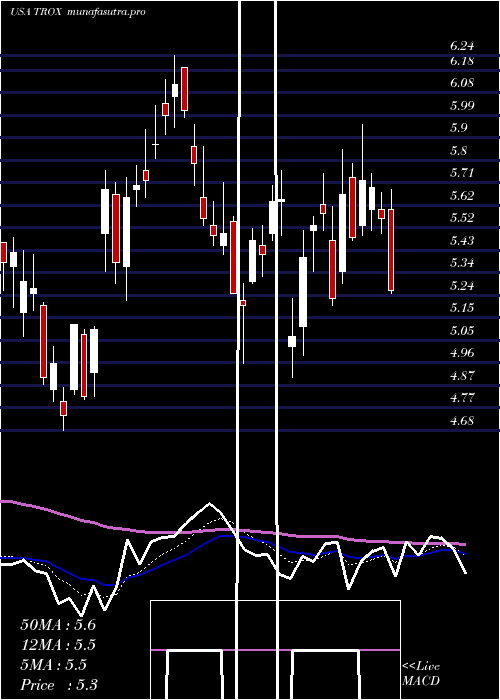
Task: Click the '<<Live MACD' label
Action: (x=421, y=674)
